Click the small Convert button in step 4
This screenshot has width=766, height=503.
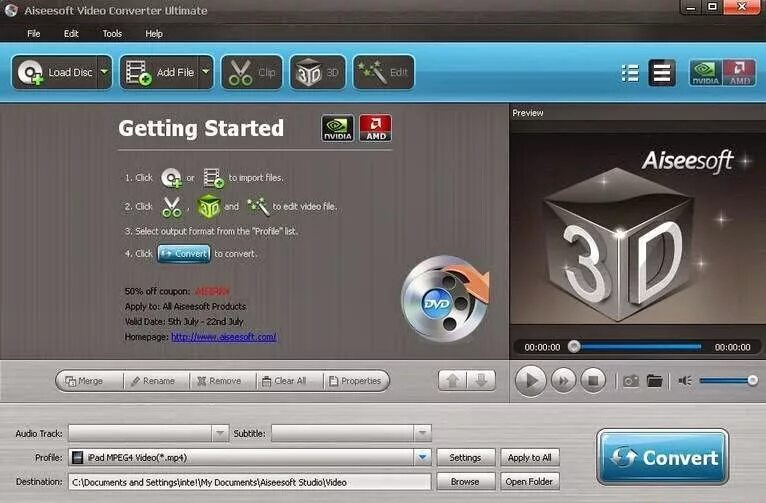coord(184,254)
